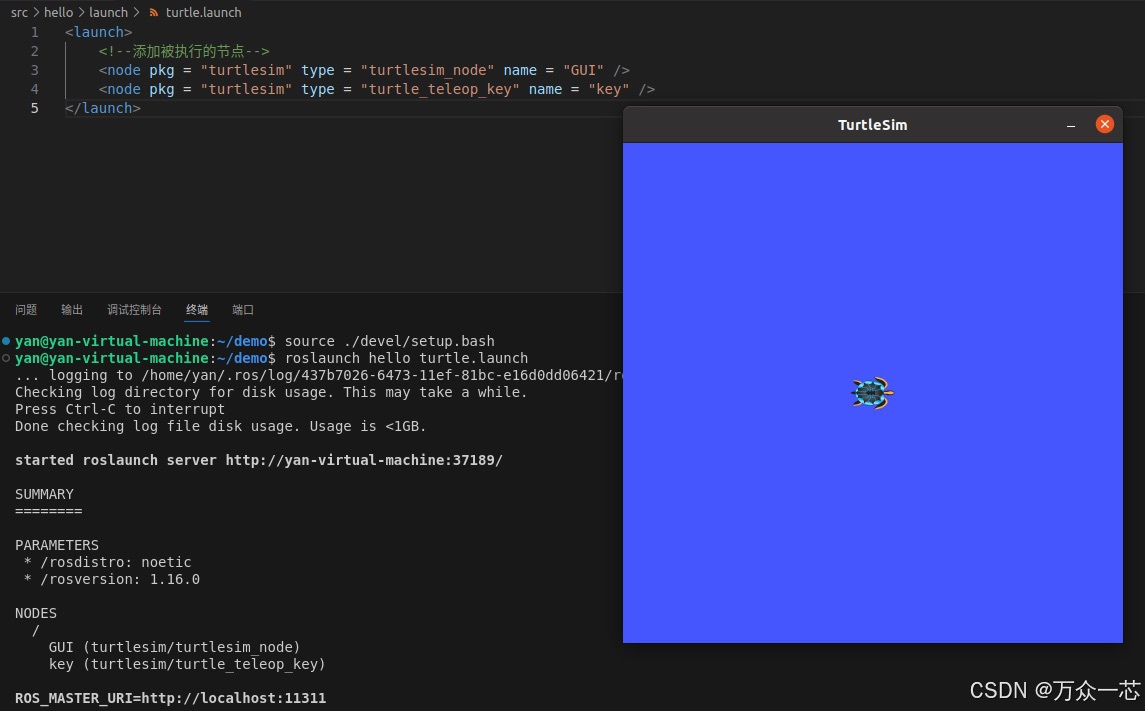Click the turtle sprite in TurtleSim window
1145x711 pixels.
[x=873, y=393]
